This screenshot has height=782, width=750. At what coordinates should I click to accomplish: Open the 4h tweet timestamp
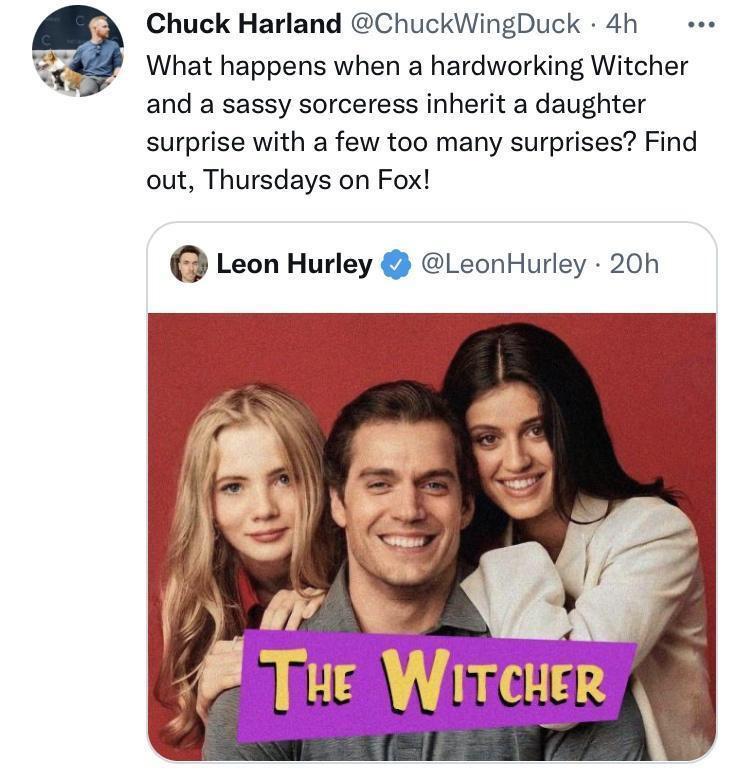(x=621, y=23)
